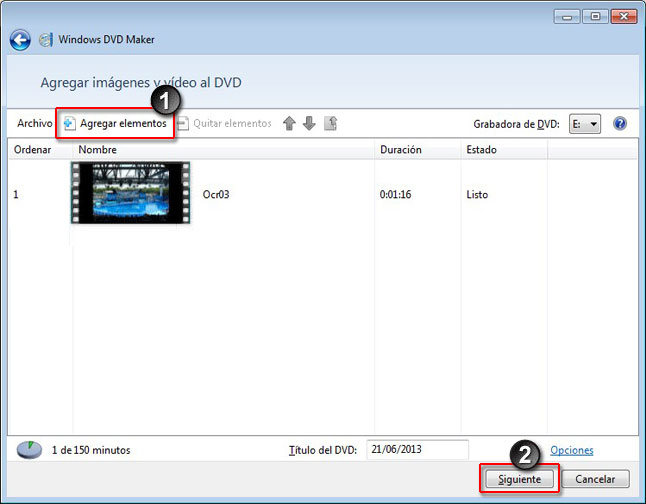This screenshot has width=646, height=504.
Task: Sort by the Ordenar column header
Action: click(40, 150)
